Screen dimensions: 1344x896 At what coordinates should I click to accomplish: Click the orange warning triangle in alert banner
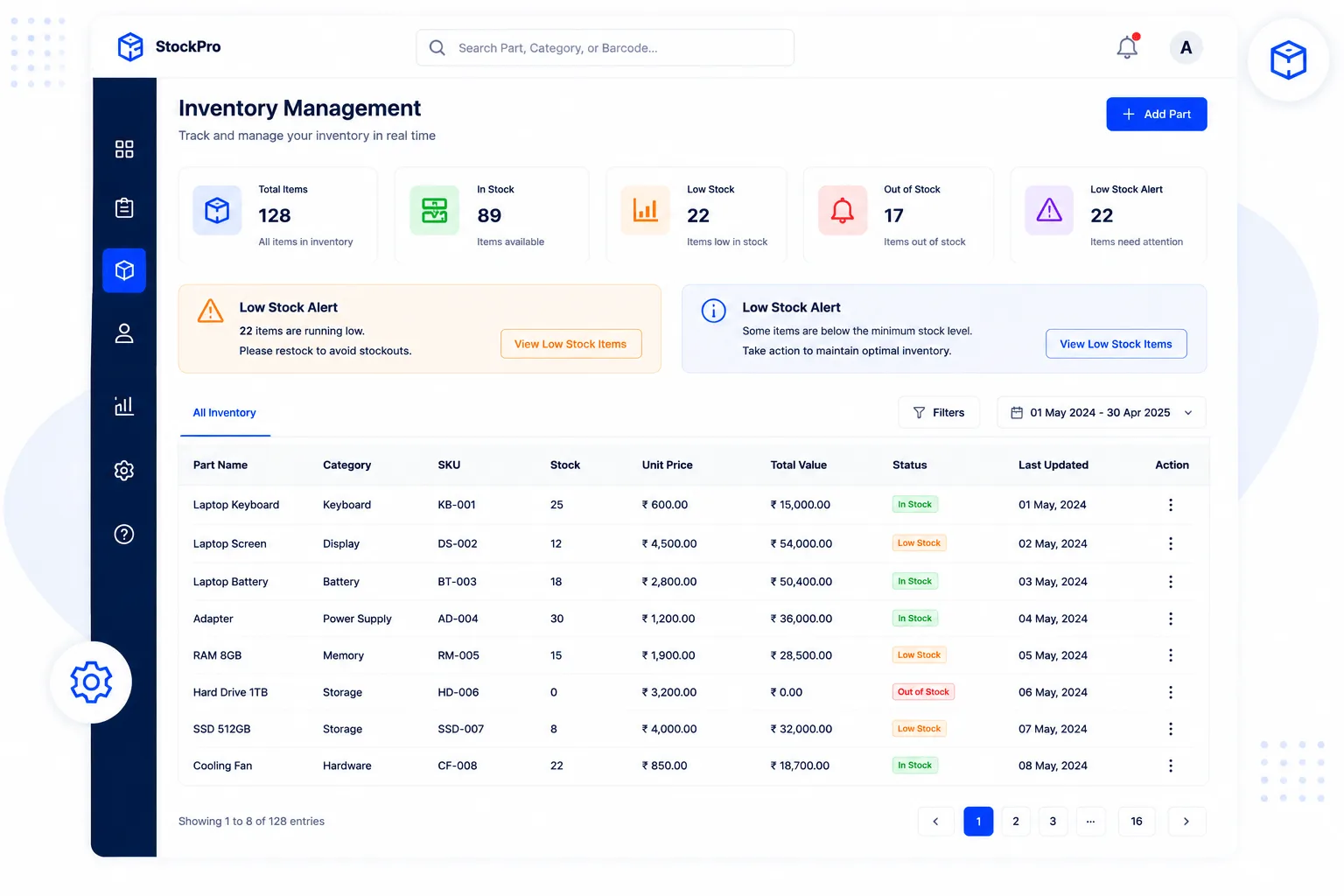click(210, 311)
